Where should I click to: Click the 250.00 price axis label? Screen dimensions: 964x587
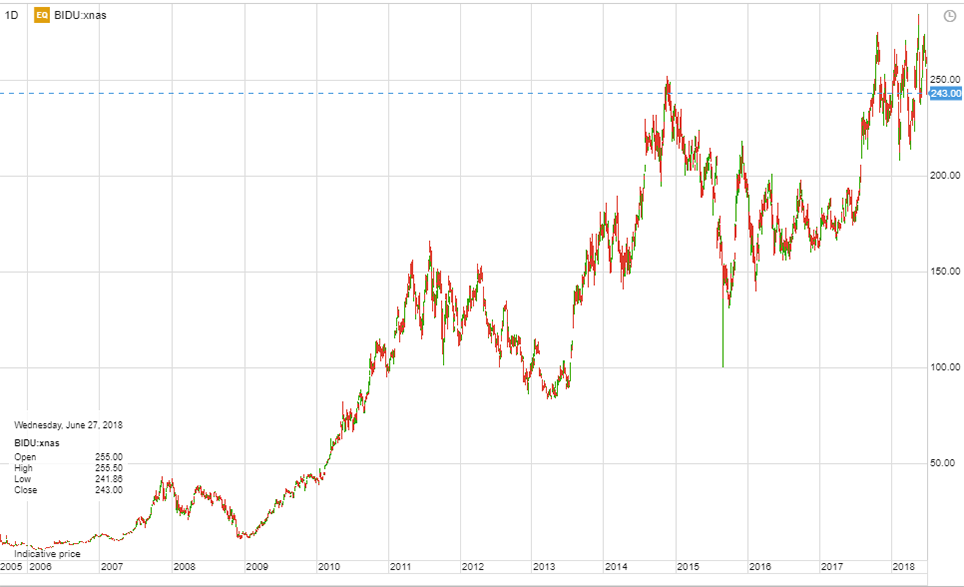click(945, 79)
